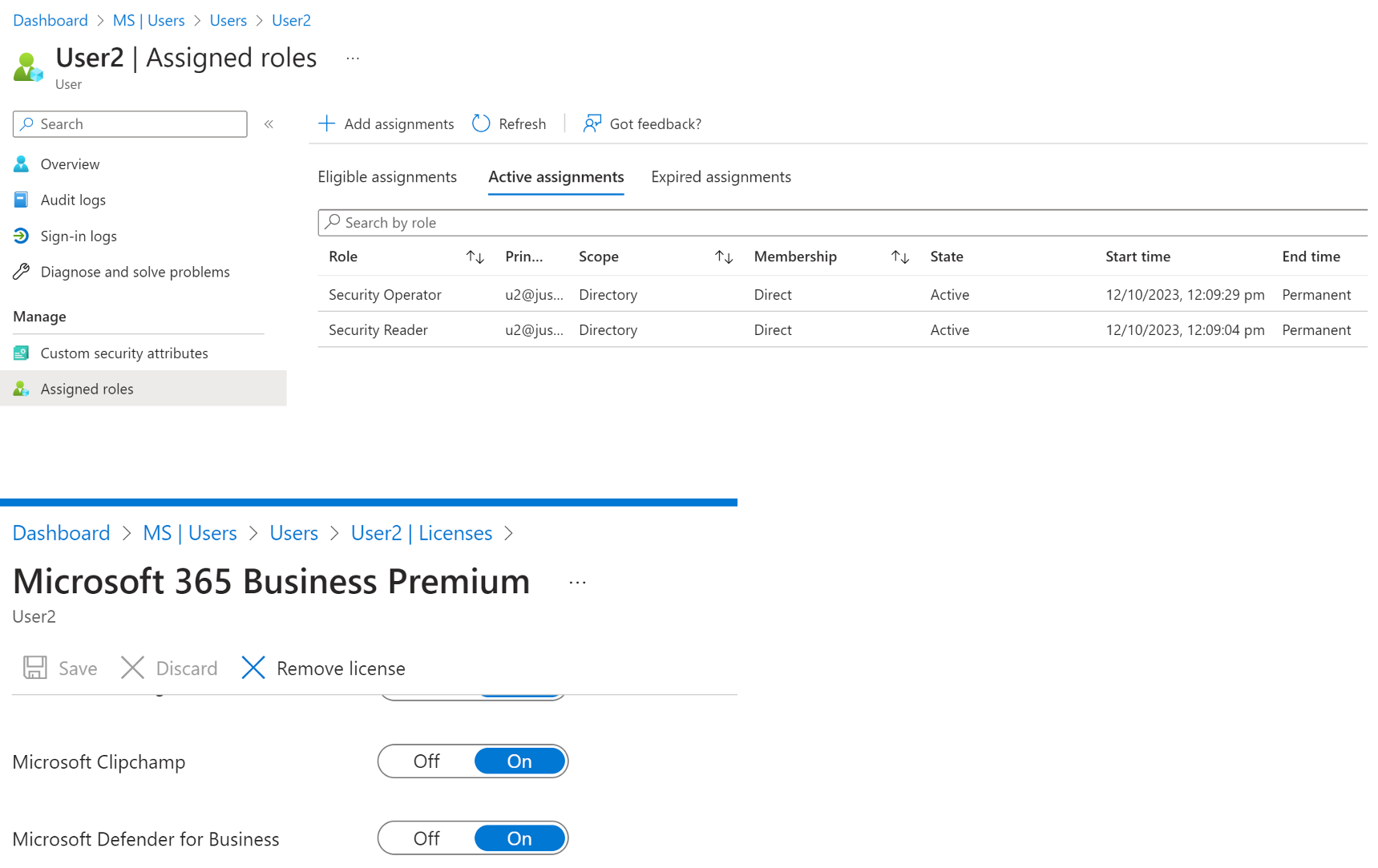1378x868 pixels.
Task: Switch to the Eligible assignments tab
Action: 387,176
